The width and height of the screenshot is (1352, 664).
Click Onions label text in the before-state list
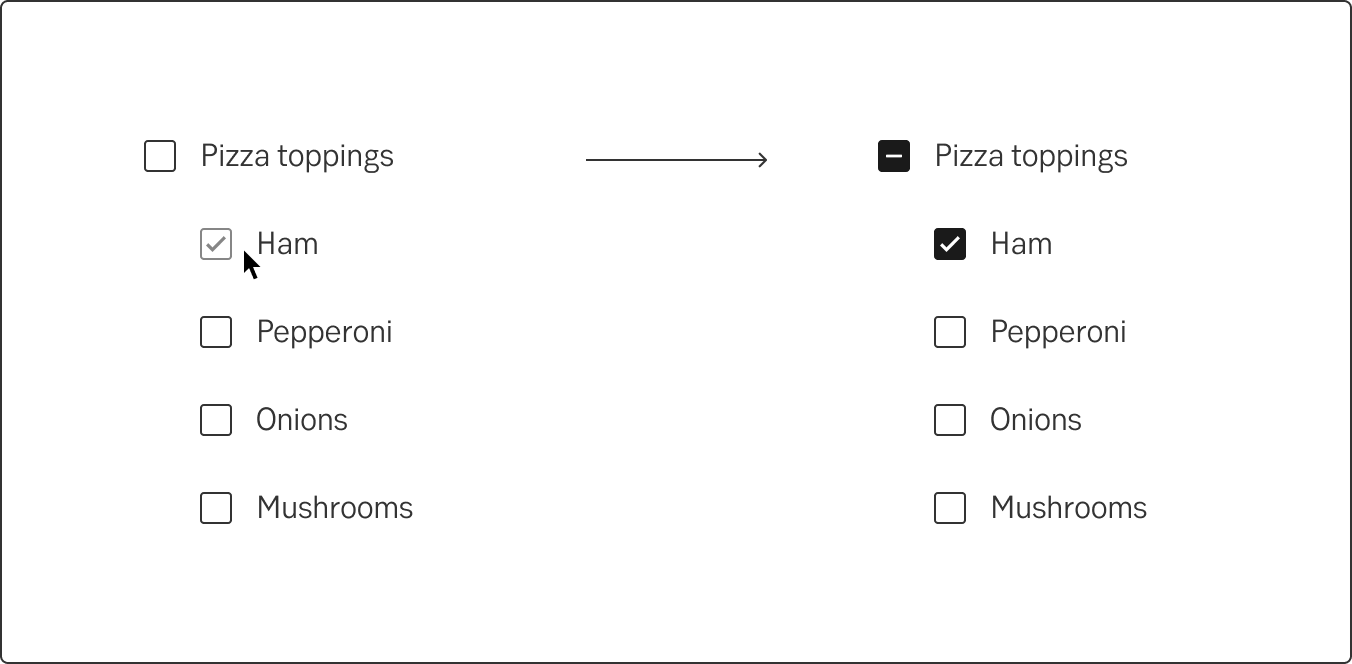click(x=302, y=420)
